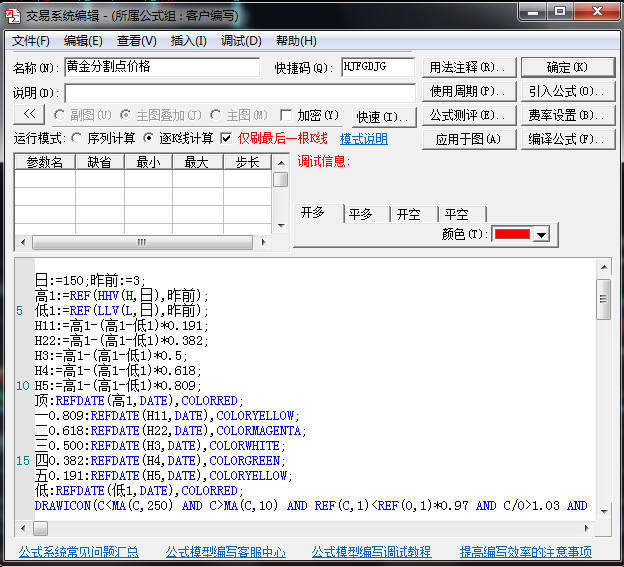Viewport: 624px width, 567px height.
Task: Click the red 颜色 color swatch
Action: (512, 234)
